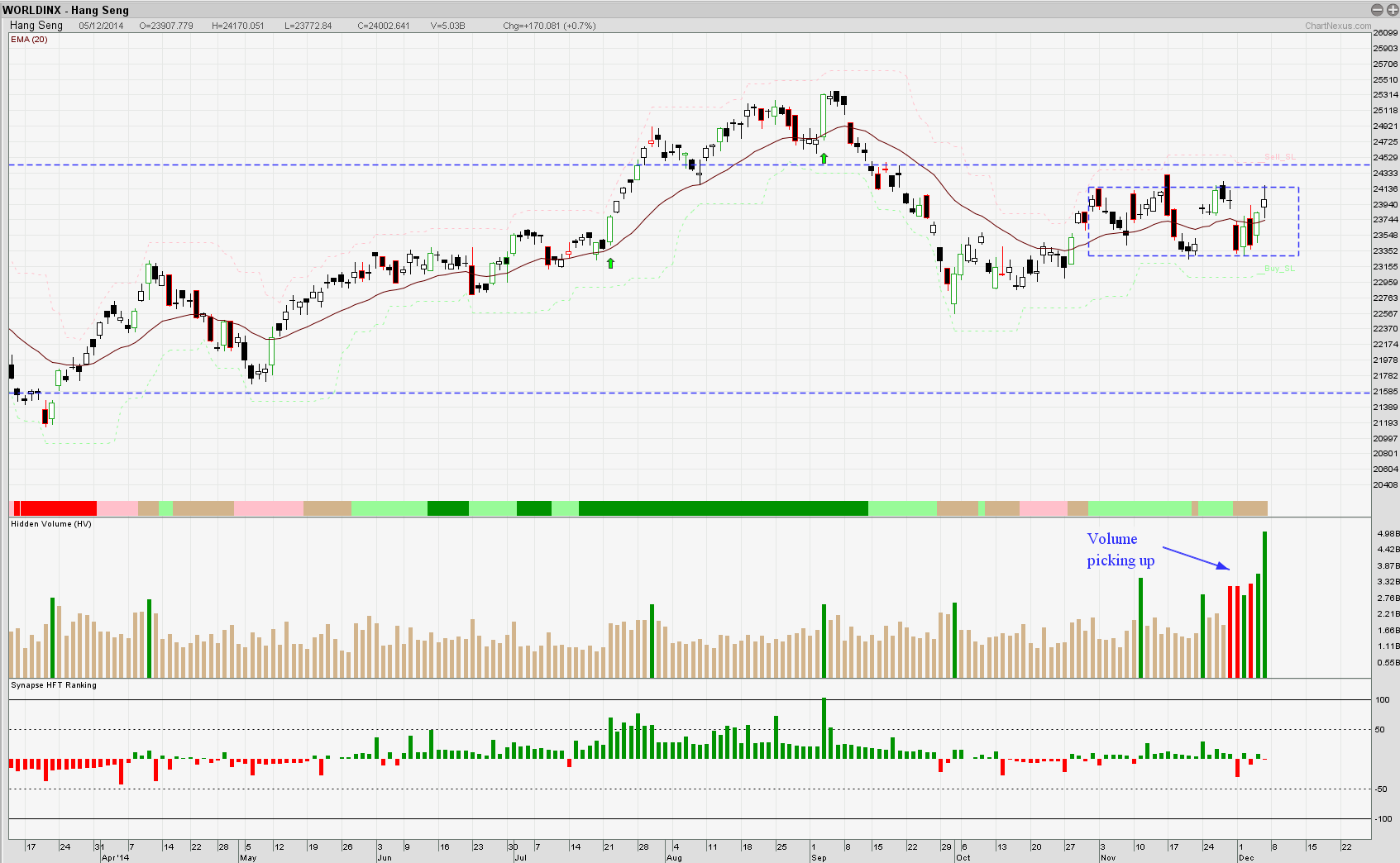Click the Sell_SL label on chart
Viewport: 1400px width, 863px height.
[1279, 157]
